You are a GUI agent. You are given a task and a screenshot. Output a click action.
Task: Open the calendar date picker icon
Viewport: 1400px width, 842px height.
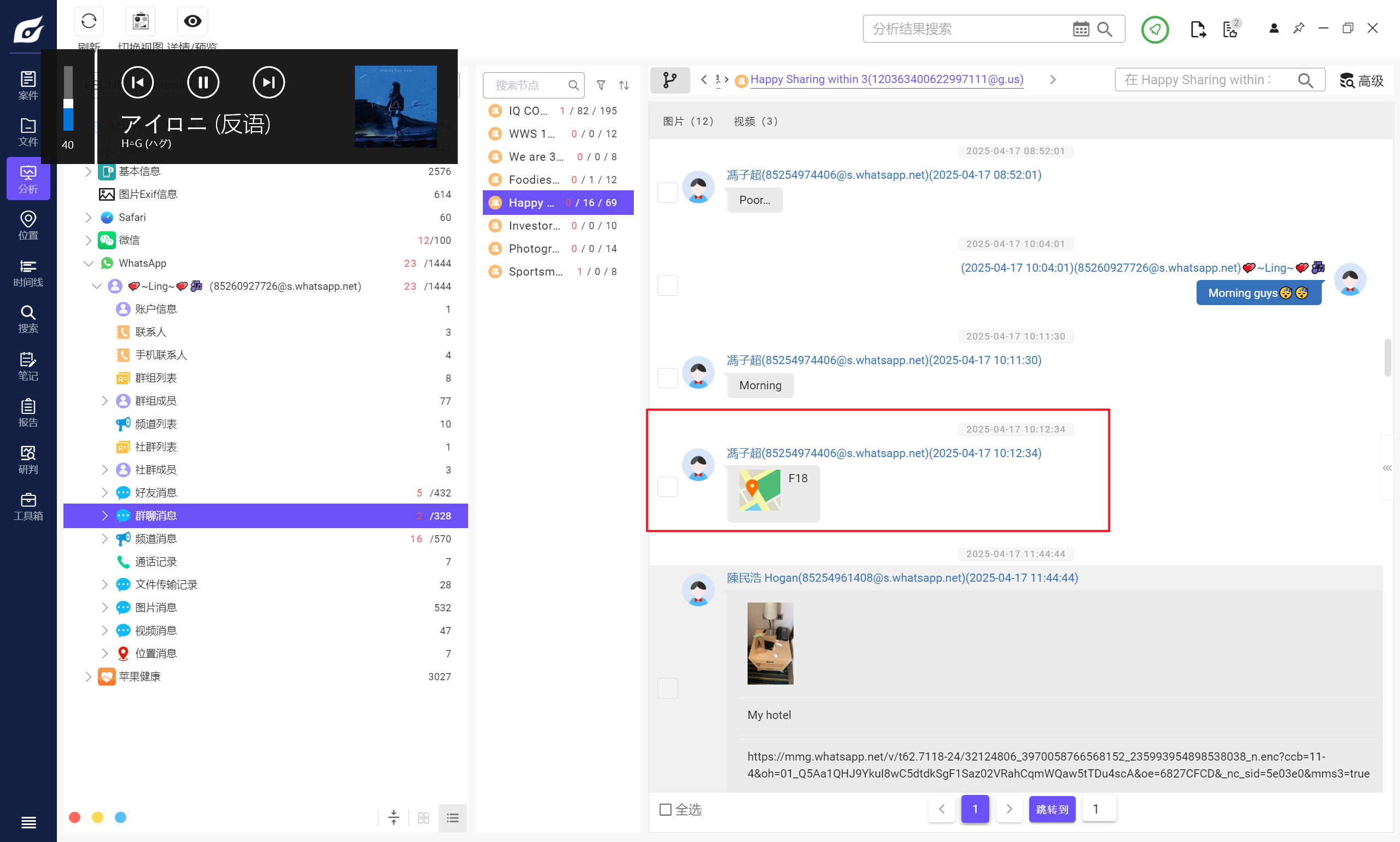[x=1081, y=29]
